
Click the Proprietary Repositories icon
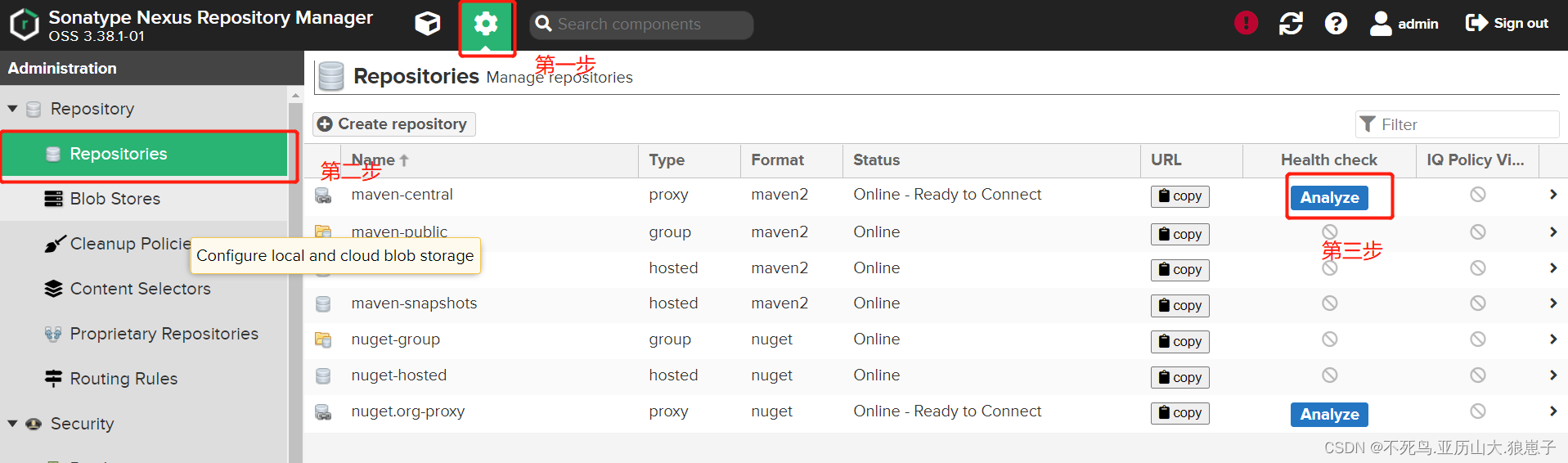pos(53,334)
